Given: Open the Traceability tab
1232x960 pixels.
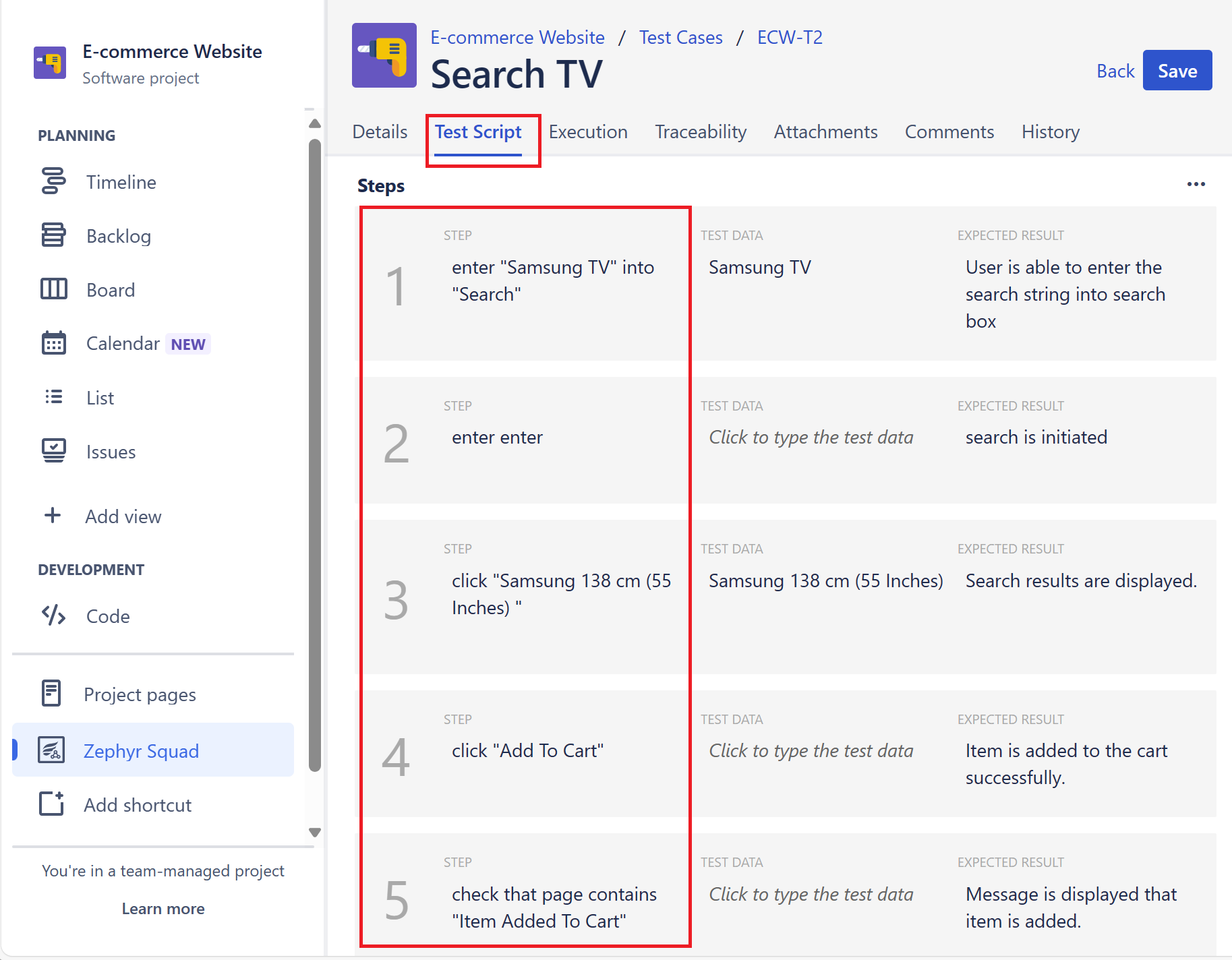Looking at the screenshot, I should click(700, 132).
